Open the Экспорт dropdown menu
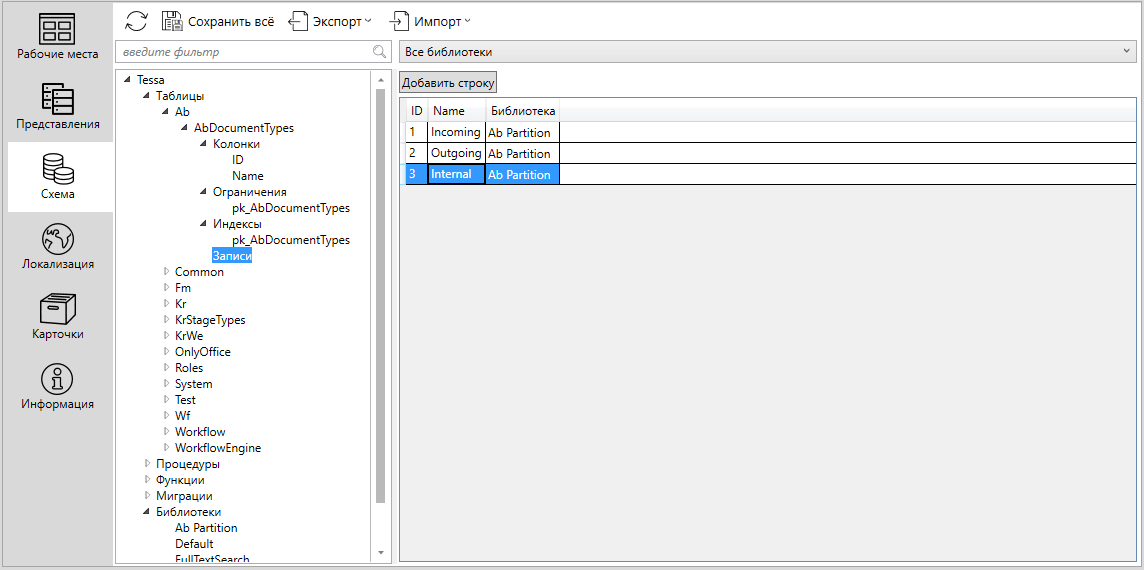This screenshot has height=570, width=1144. click(331, 21)
